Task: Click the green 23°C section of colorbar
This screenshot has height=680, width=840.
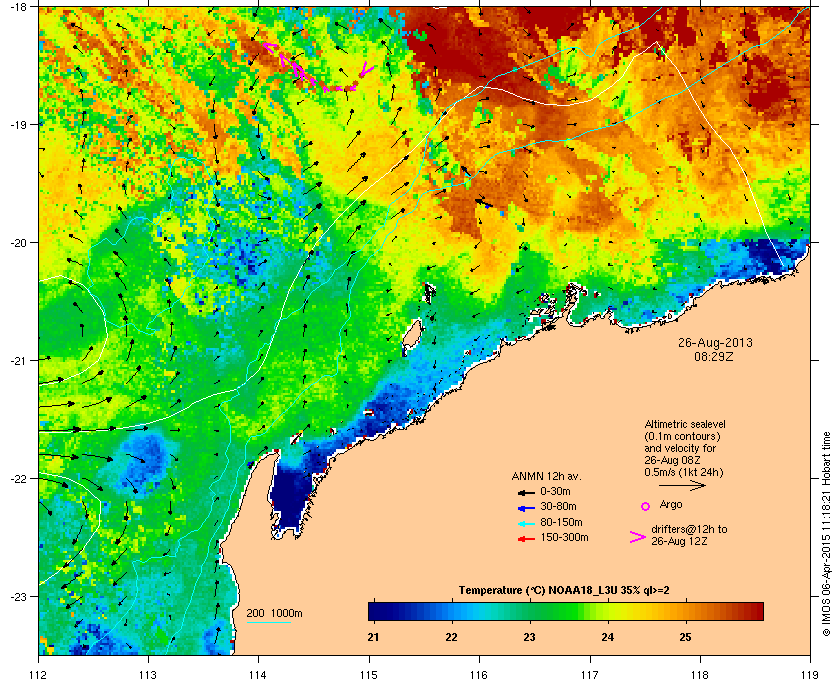Action: click(x=530, y=611)
